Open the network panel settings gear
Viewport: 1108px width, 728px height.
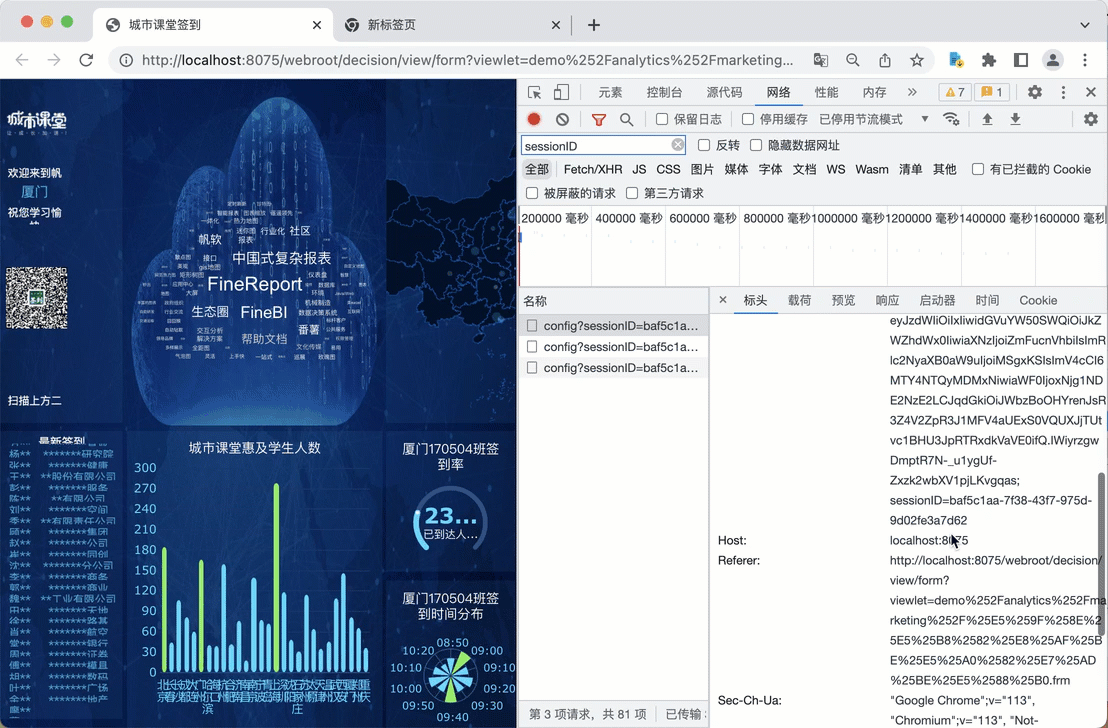point(1090,119)
